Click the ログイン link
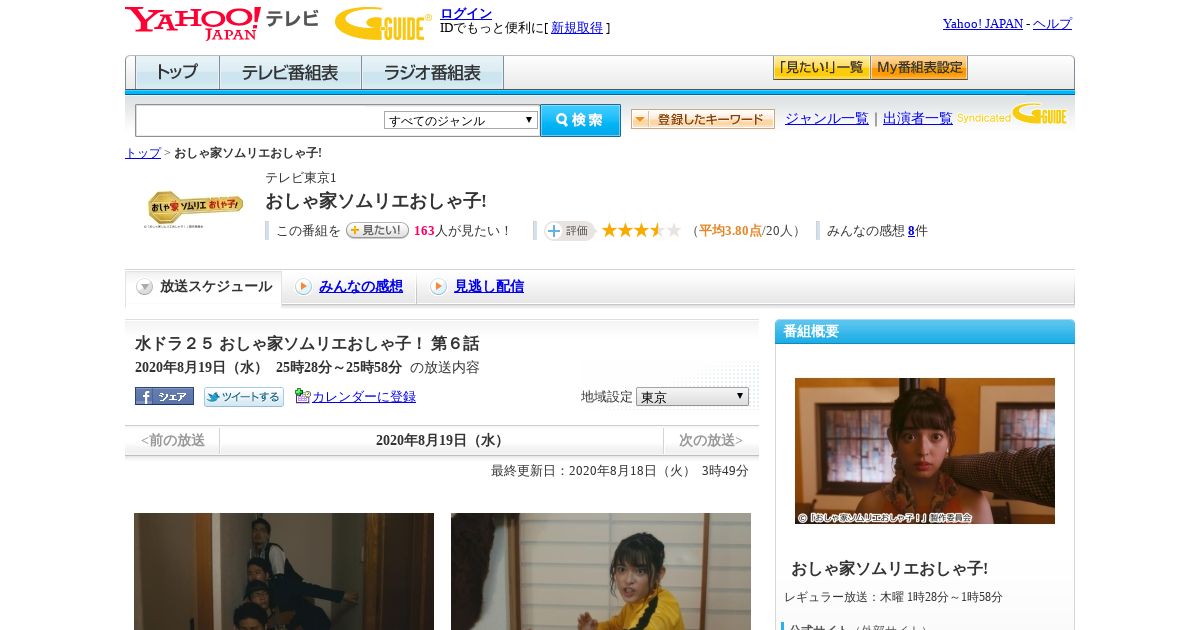This screenshot has width=1200, height=630. (466, 13)
